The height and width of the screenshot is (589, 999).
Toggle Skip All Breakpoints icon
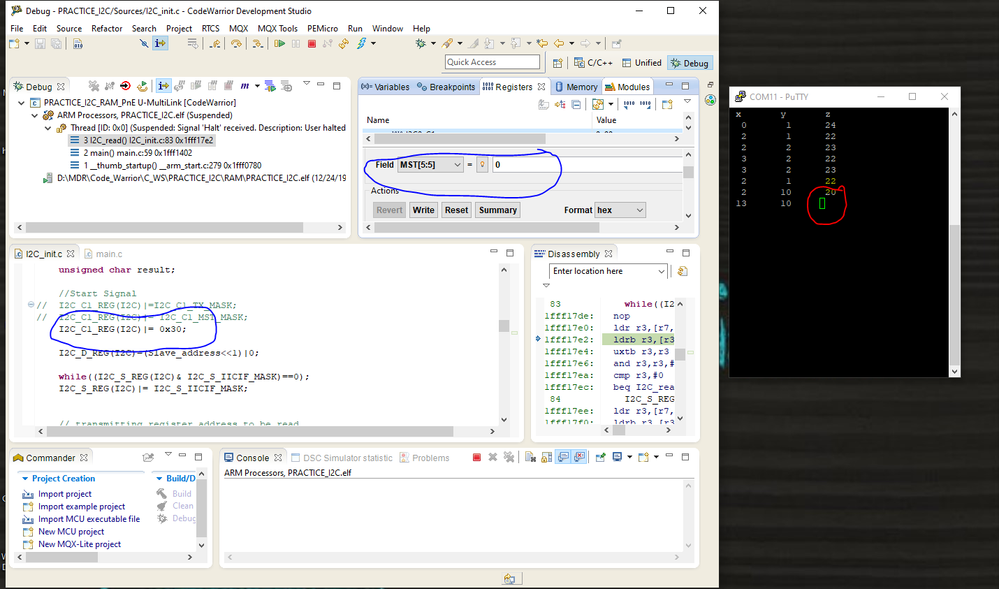click(144, 43)
